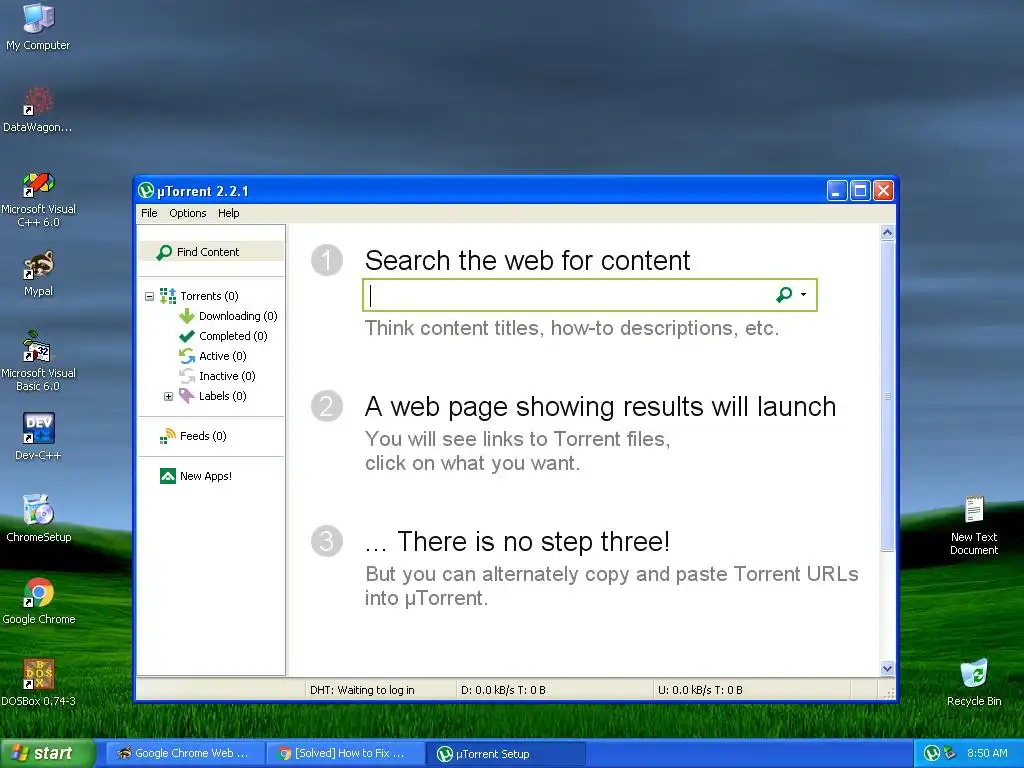Select Inactive (0) filter
The height and width of the screenshot is (768, 1024).
pos(227,376)
